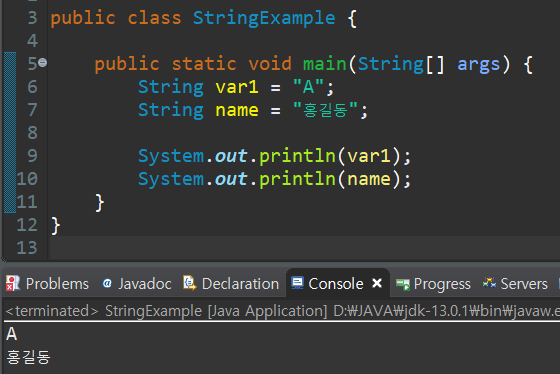Click the args parameter on line 5
Image resolution: width=560 pixels, height=374 pixels.
coord(479,65)
